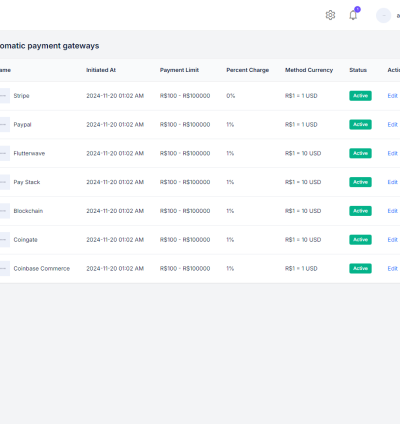
Task: Select the Paypal name text
Action: [x=22, y=124]
